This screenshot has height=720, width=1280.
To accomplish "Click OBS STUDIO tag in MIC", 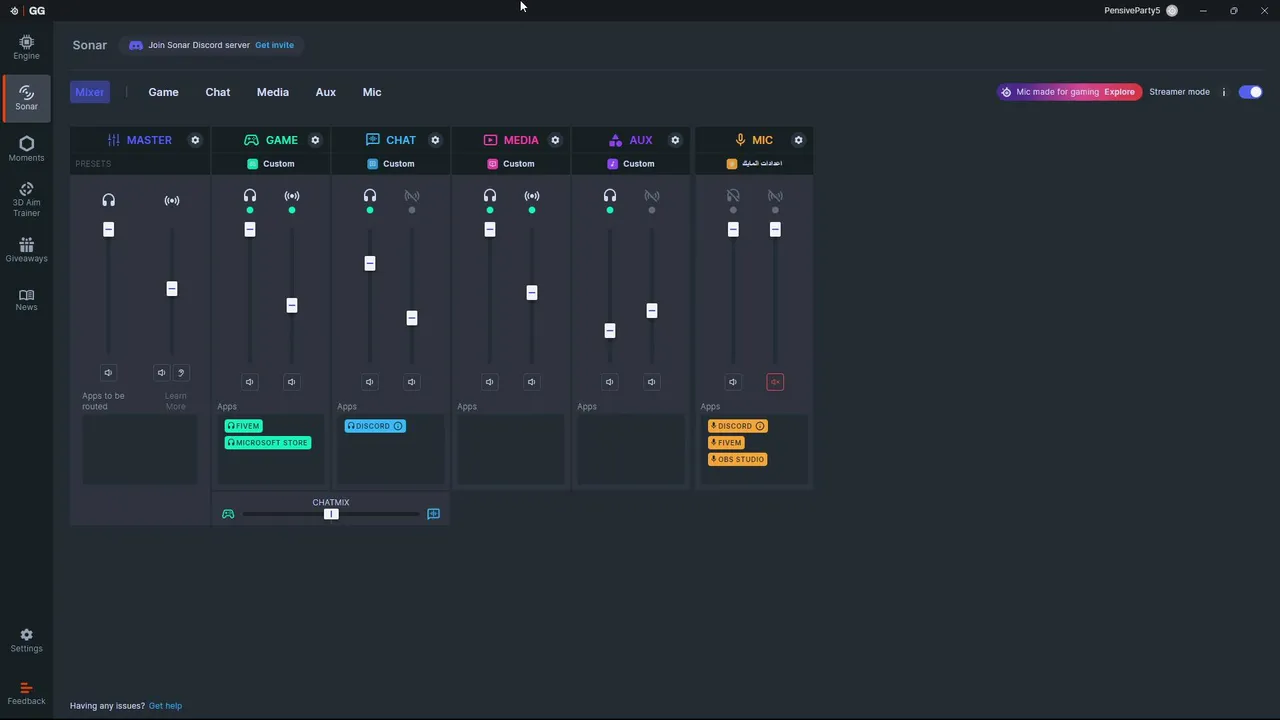I will [x=738, y=460].
